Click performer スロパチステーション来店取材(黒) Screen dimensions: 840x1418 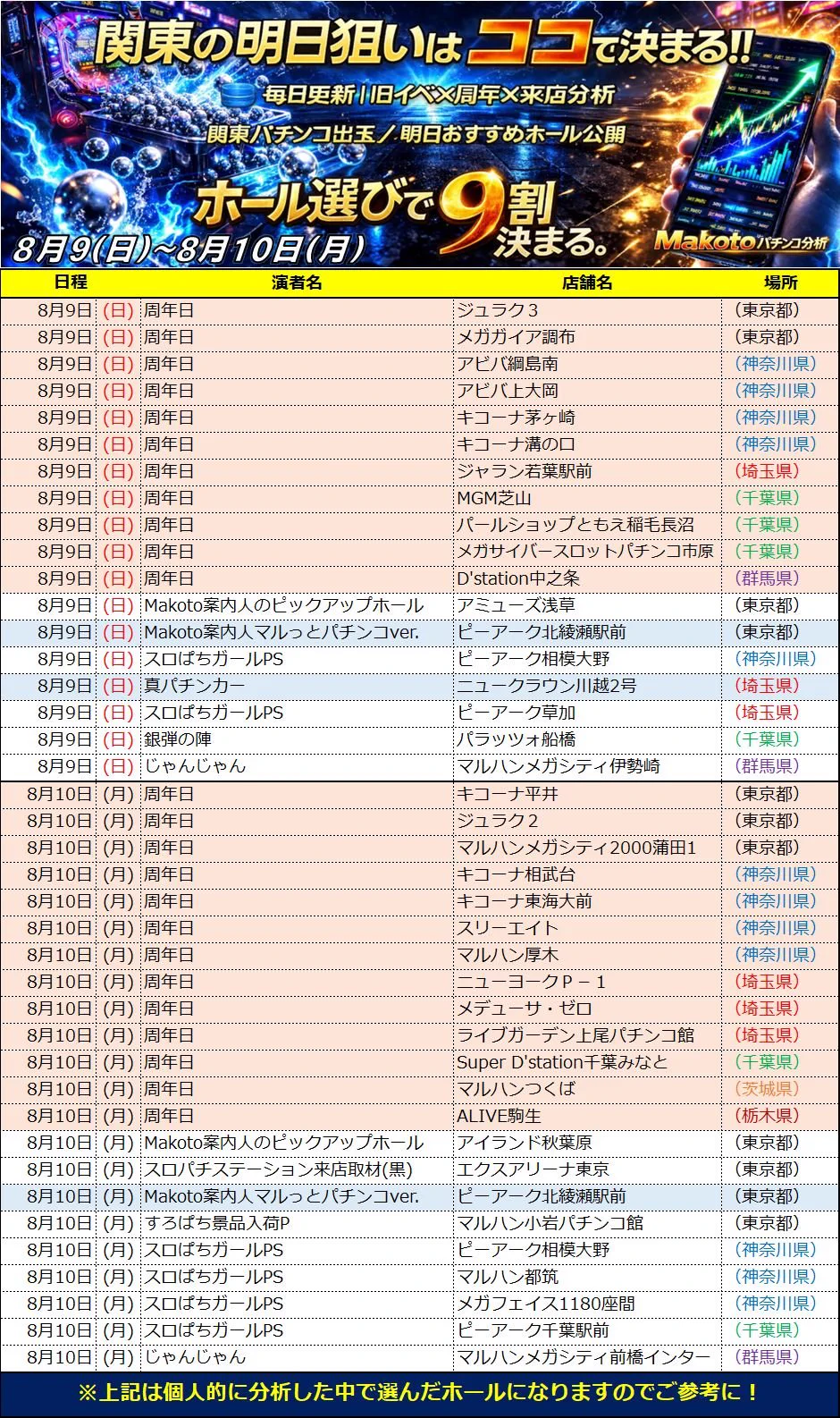pyautogui.click(x=278, y=1169)
